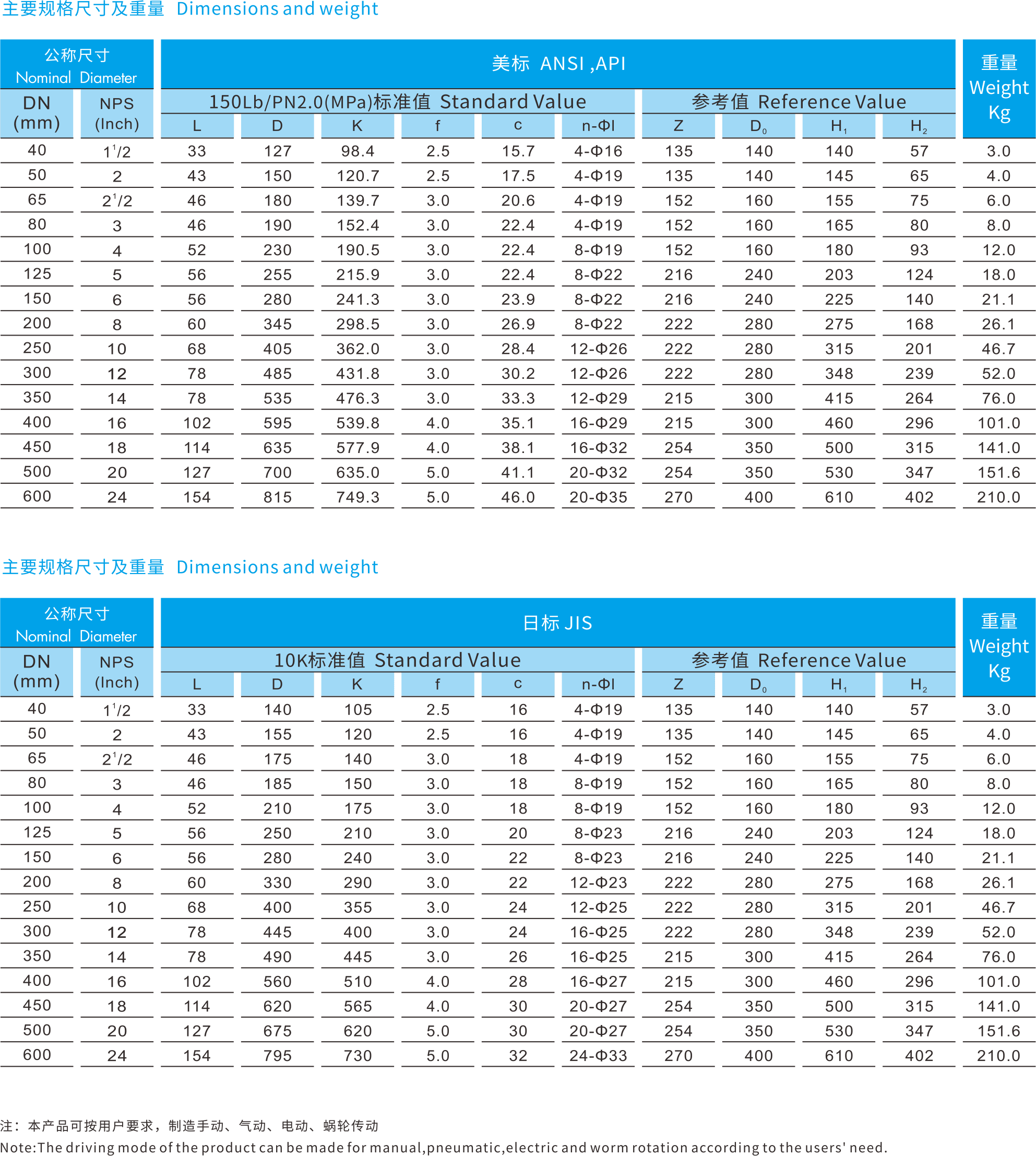The width and height of the screenshot is (1036, 1156).
Task: Click D value '815' in the ANSI table
Action: 277,497
